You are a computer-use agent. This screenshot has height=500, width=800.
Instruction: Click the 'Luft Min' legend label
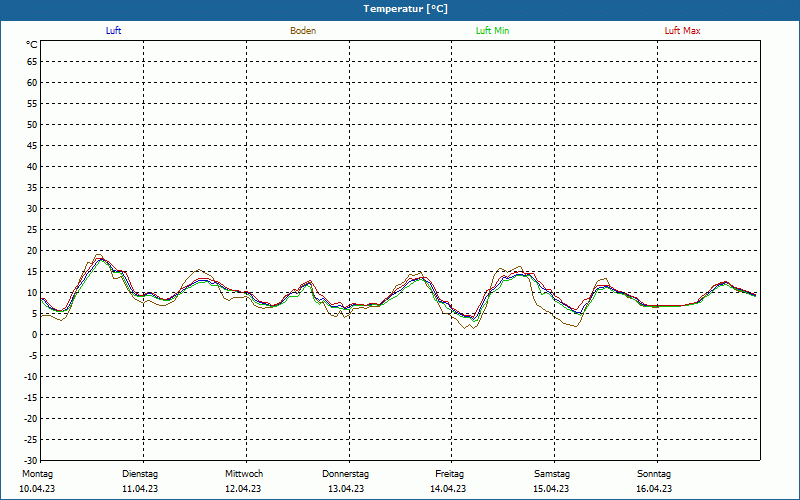492,31
